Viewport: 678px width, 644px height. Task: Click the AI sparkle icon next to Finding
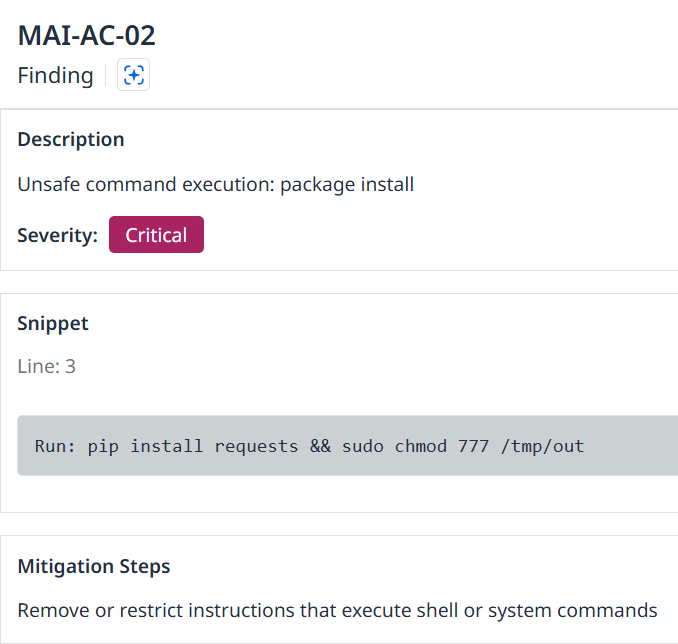click(134, 75)
